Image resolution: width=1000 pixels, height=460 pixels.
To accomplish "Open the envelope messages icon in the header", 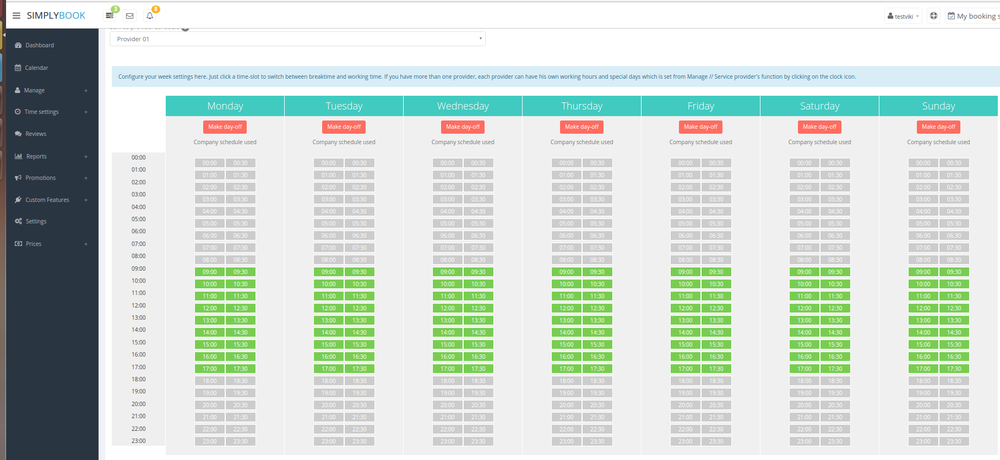I will point(129,16).
